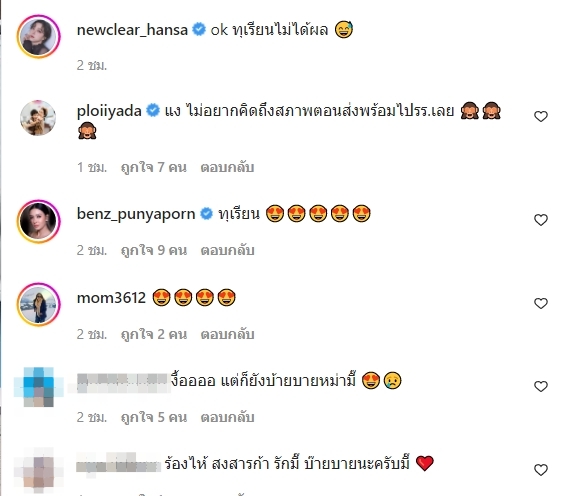Viewport: 563px width, 496px height.
Task: Like ploiiyada's comment with the heart icon
Action: click(540, 116)
